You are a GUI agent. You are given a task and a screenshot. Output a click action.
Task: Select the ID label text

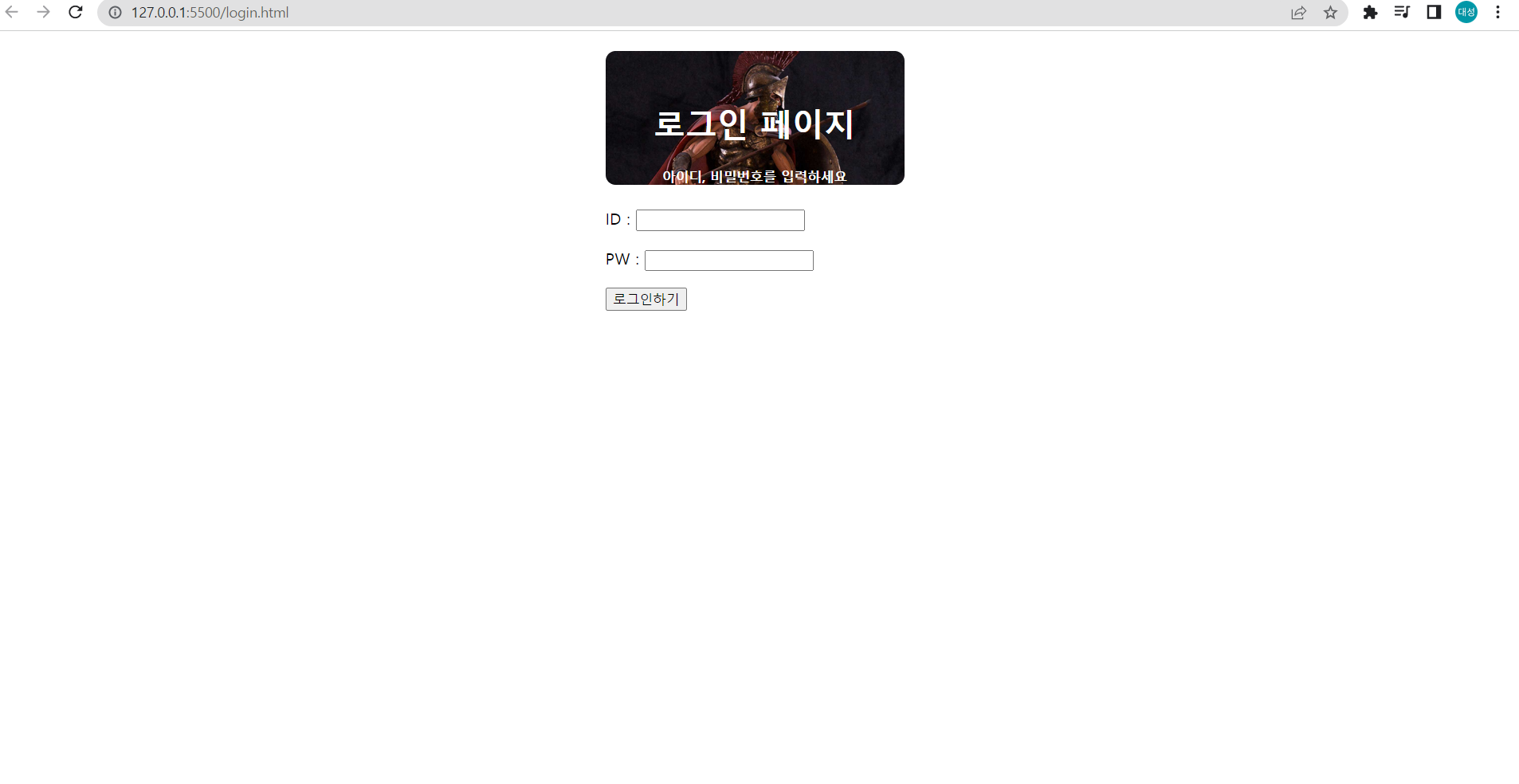click(x=618, y=220)
